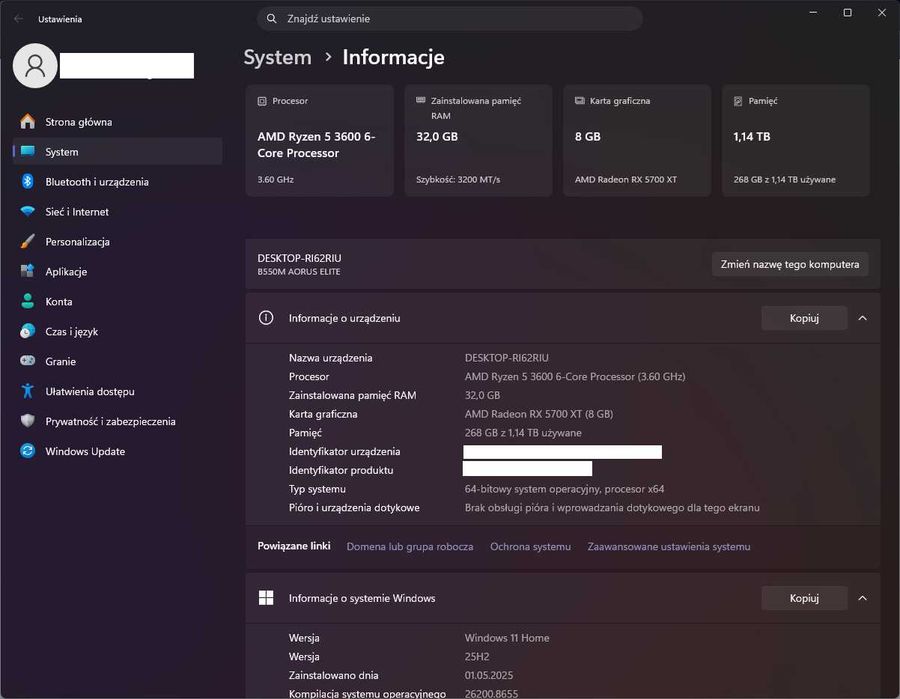Click the Windows Update sync icon
Viewport: 900px width, 699px height.
click(x=28, y=451)
